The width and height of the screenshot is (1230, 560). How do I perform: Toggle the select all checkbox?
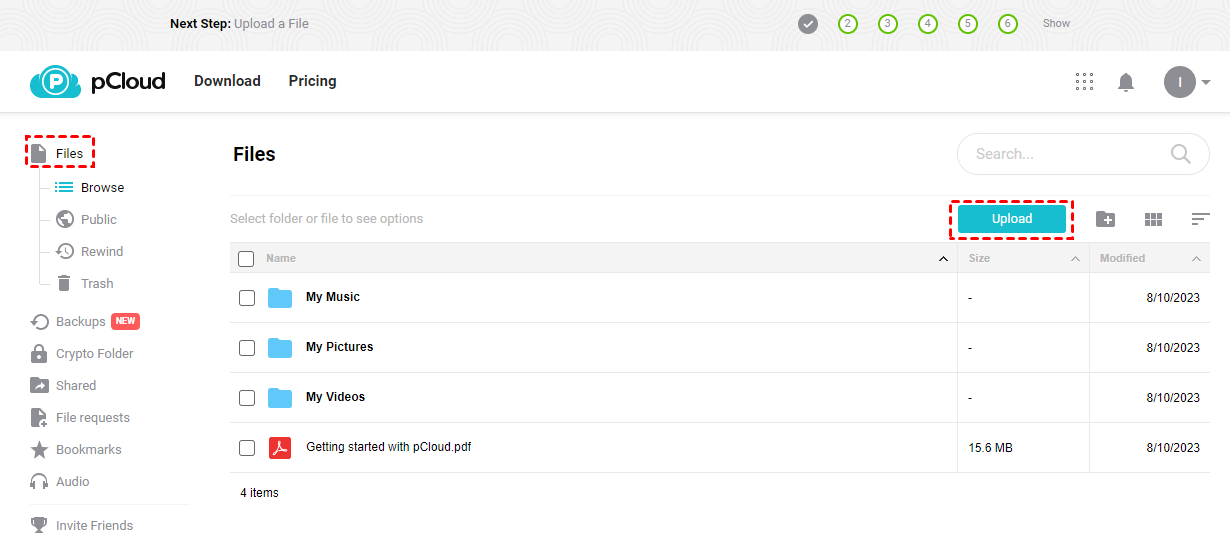tap(246, 259)
